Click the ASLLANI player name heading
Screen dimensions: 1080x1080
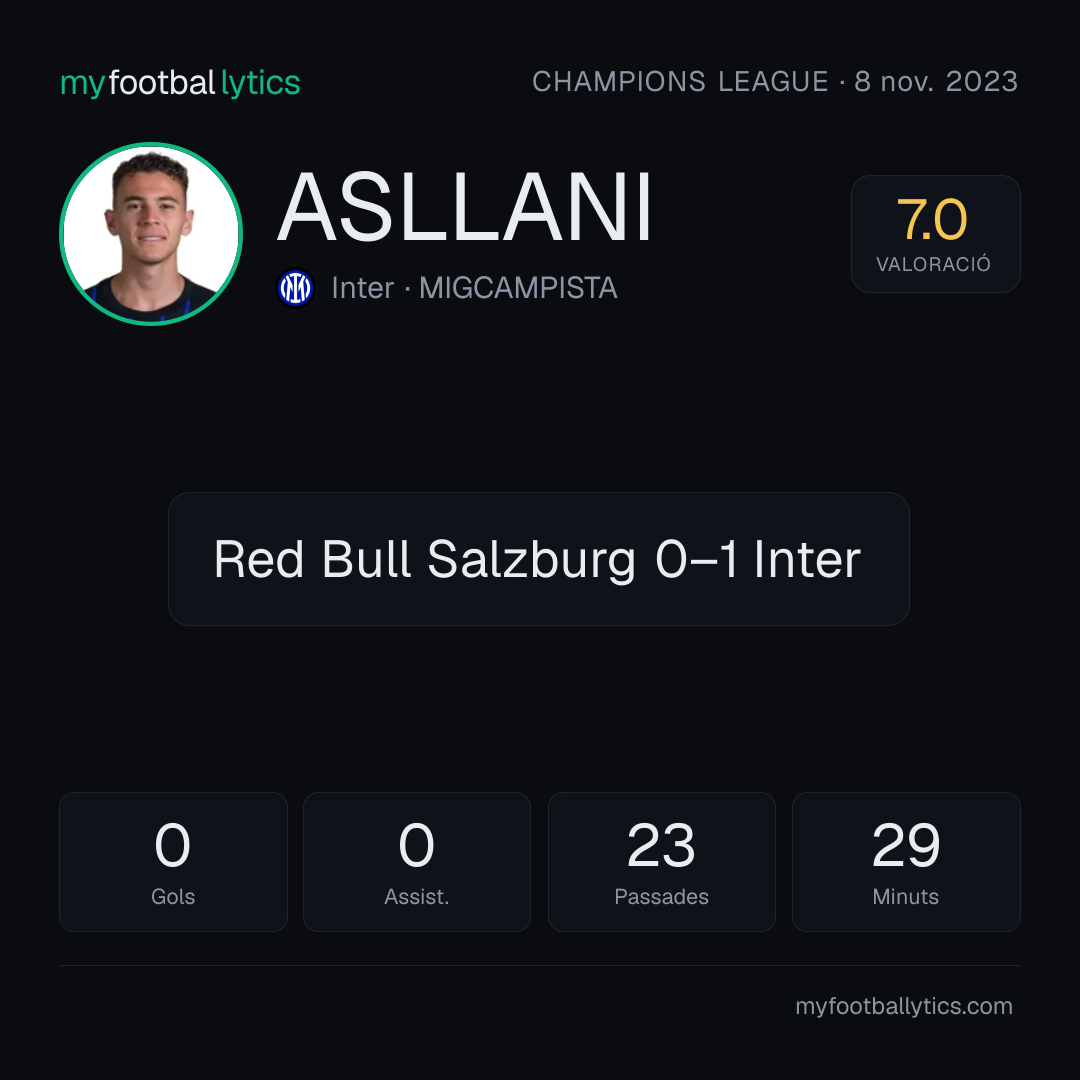(464, 207)
